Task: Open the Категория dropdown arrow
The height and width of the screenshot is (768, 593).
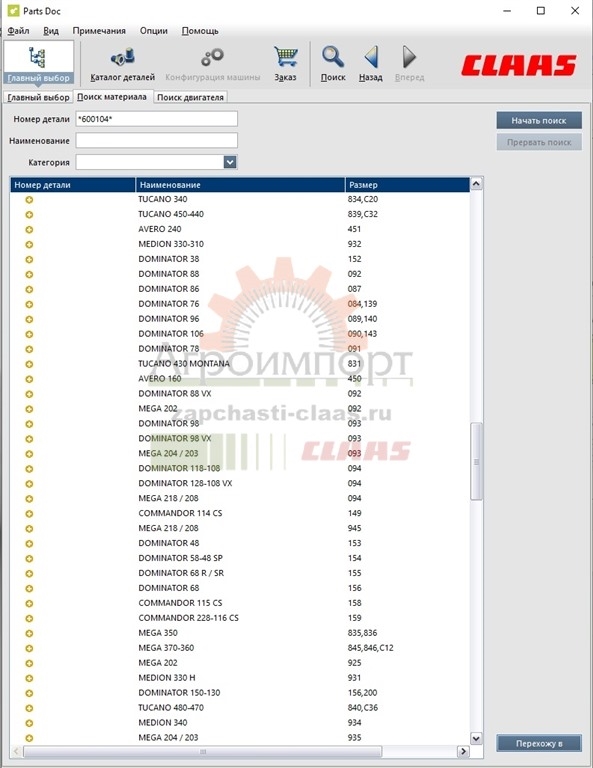Action: click(x=230, y=162)
